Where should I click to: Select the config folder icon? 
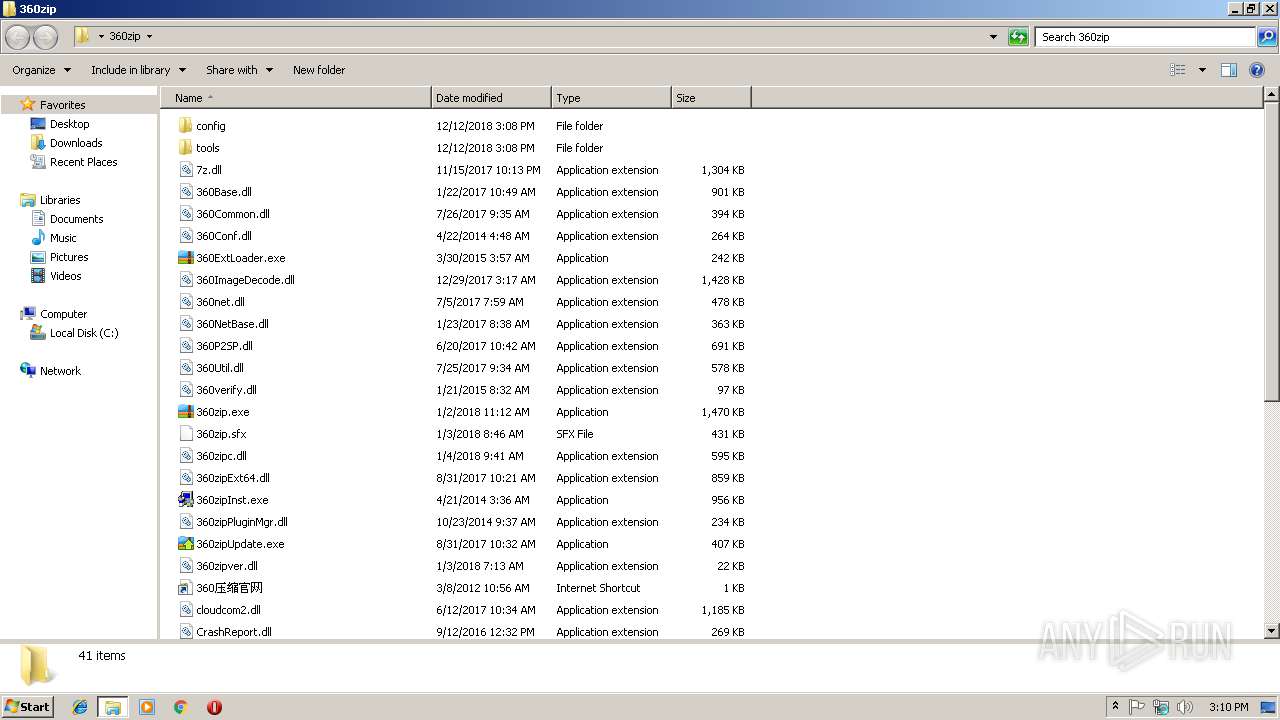click(185, 126)
